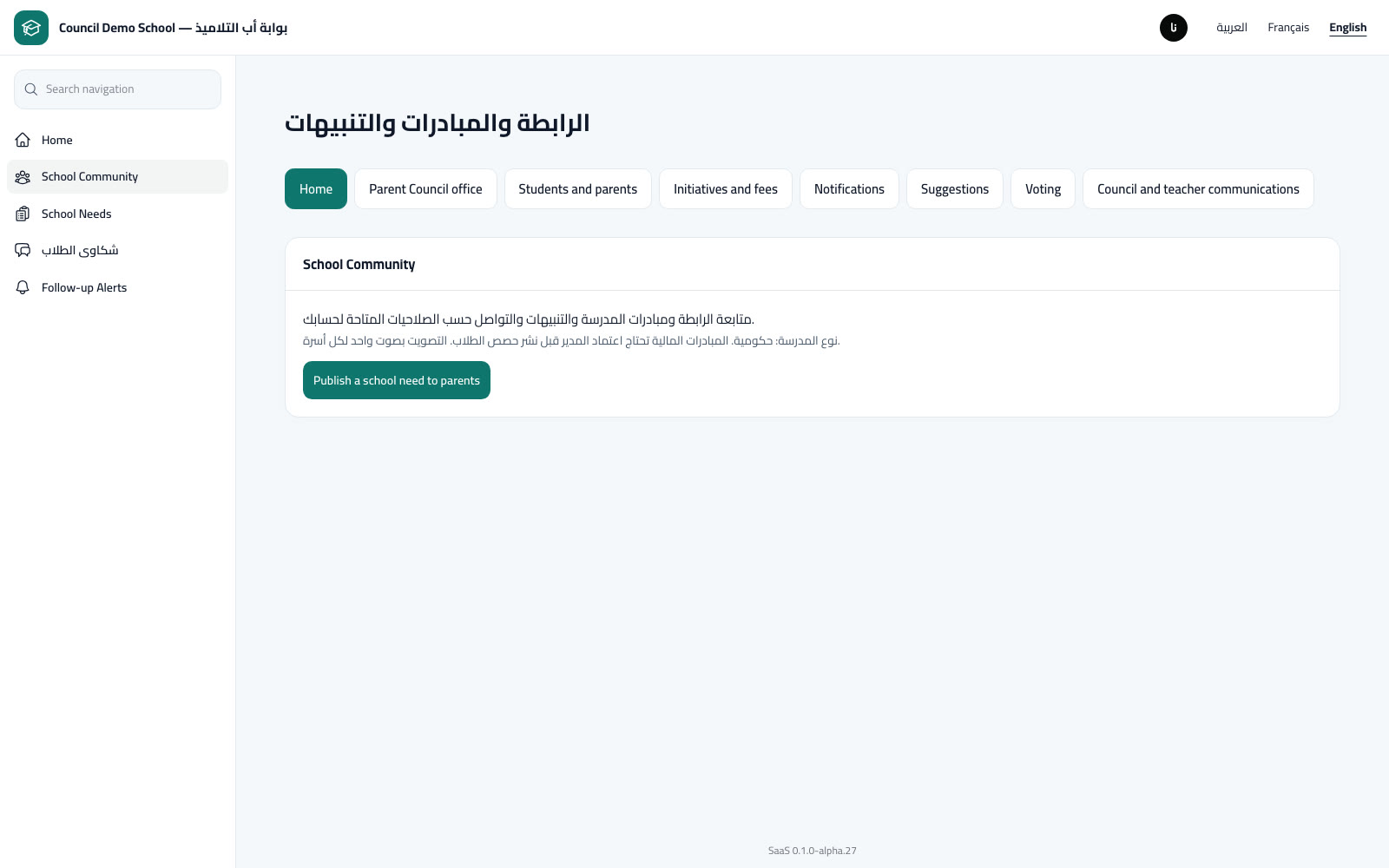Open the Students and parents tab
The width and height of the screenshot is (1389, 868).
578,188
